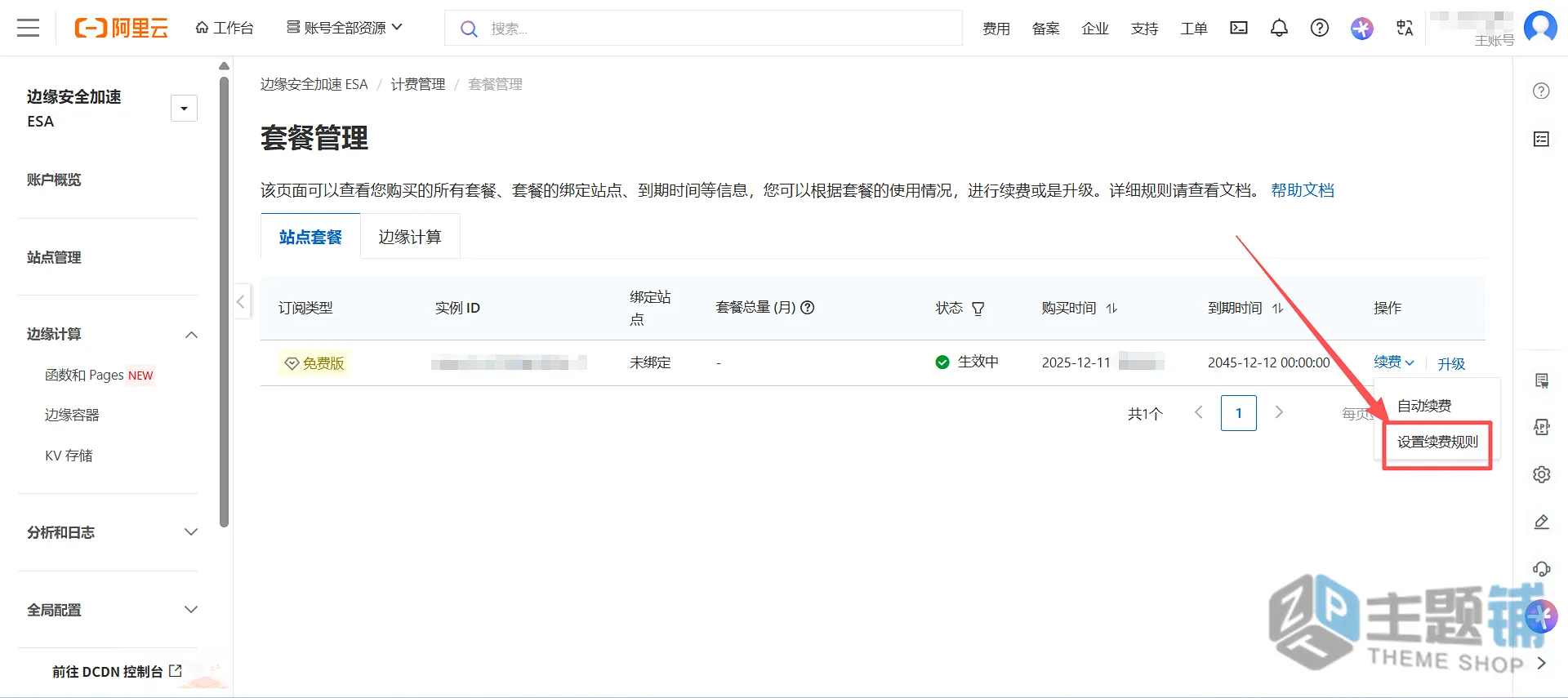Screen dimensions: 1568x698
Task: Open KV 存储 in the sidebar
Action: point(69,456)
